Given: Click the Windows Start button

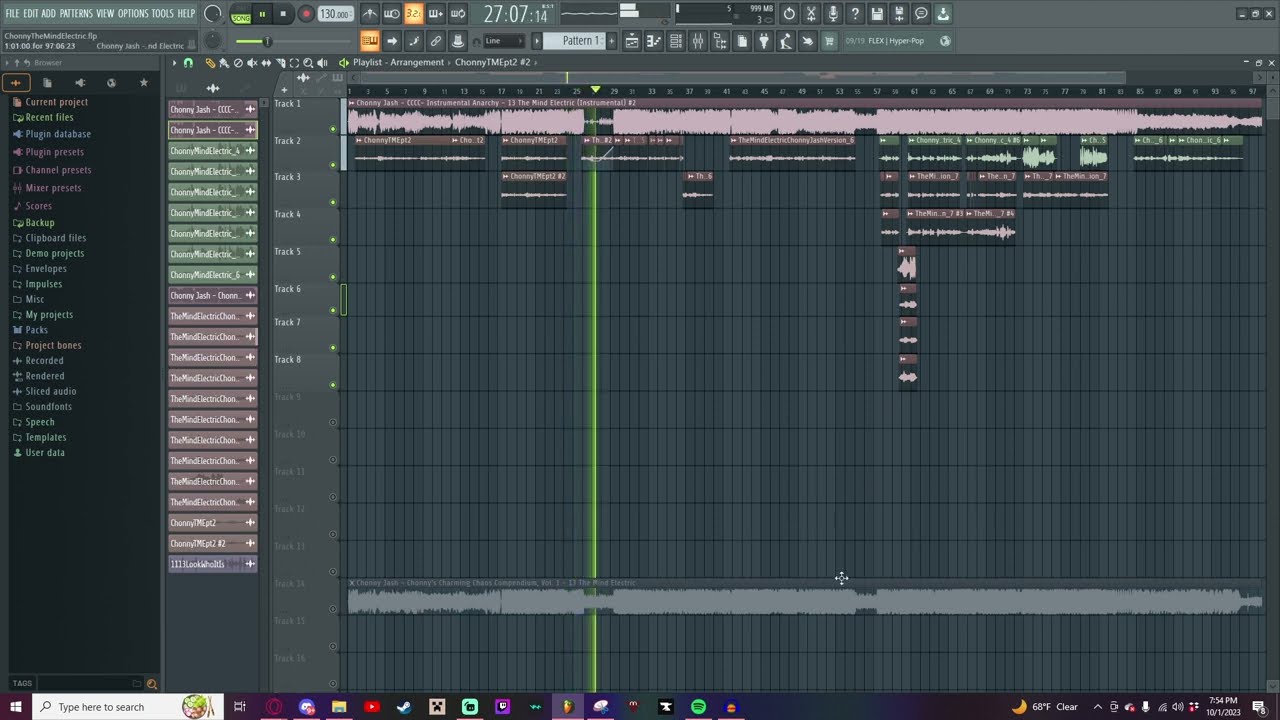Looking at the screenshot, I should click(15, 707).
